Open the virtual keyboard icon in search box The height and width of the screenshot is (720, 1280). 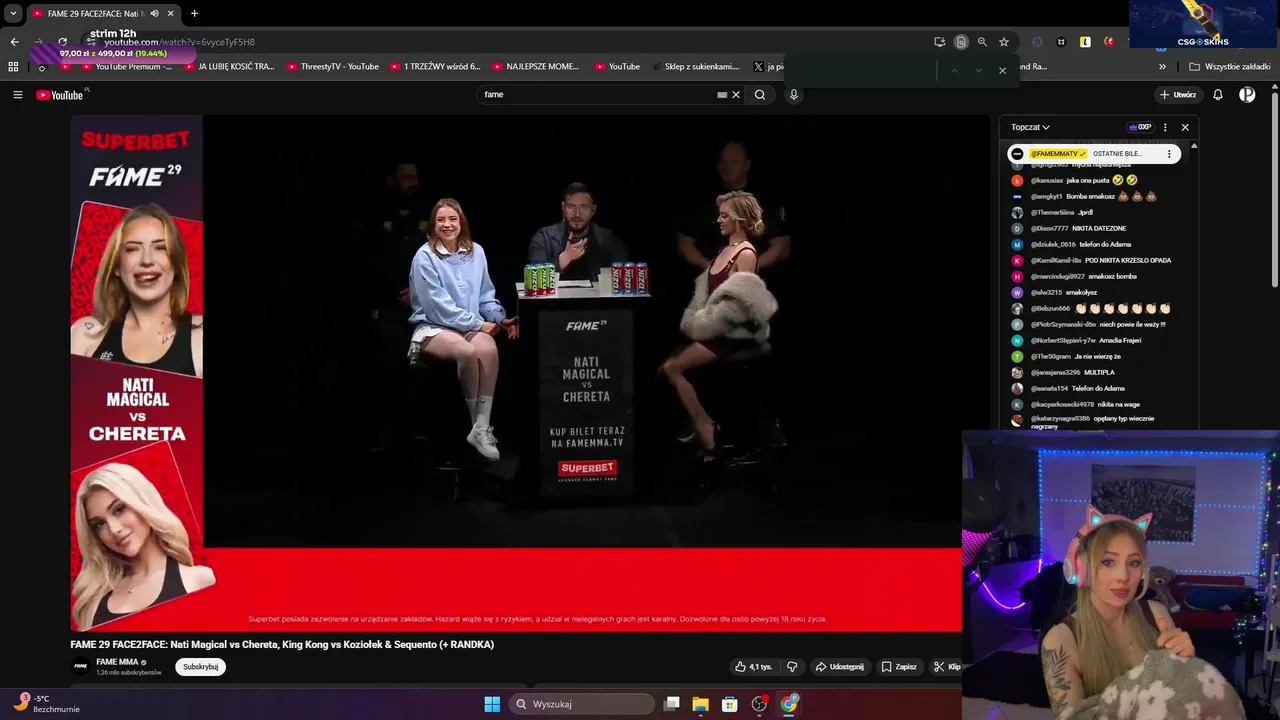point(722,95)
